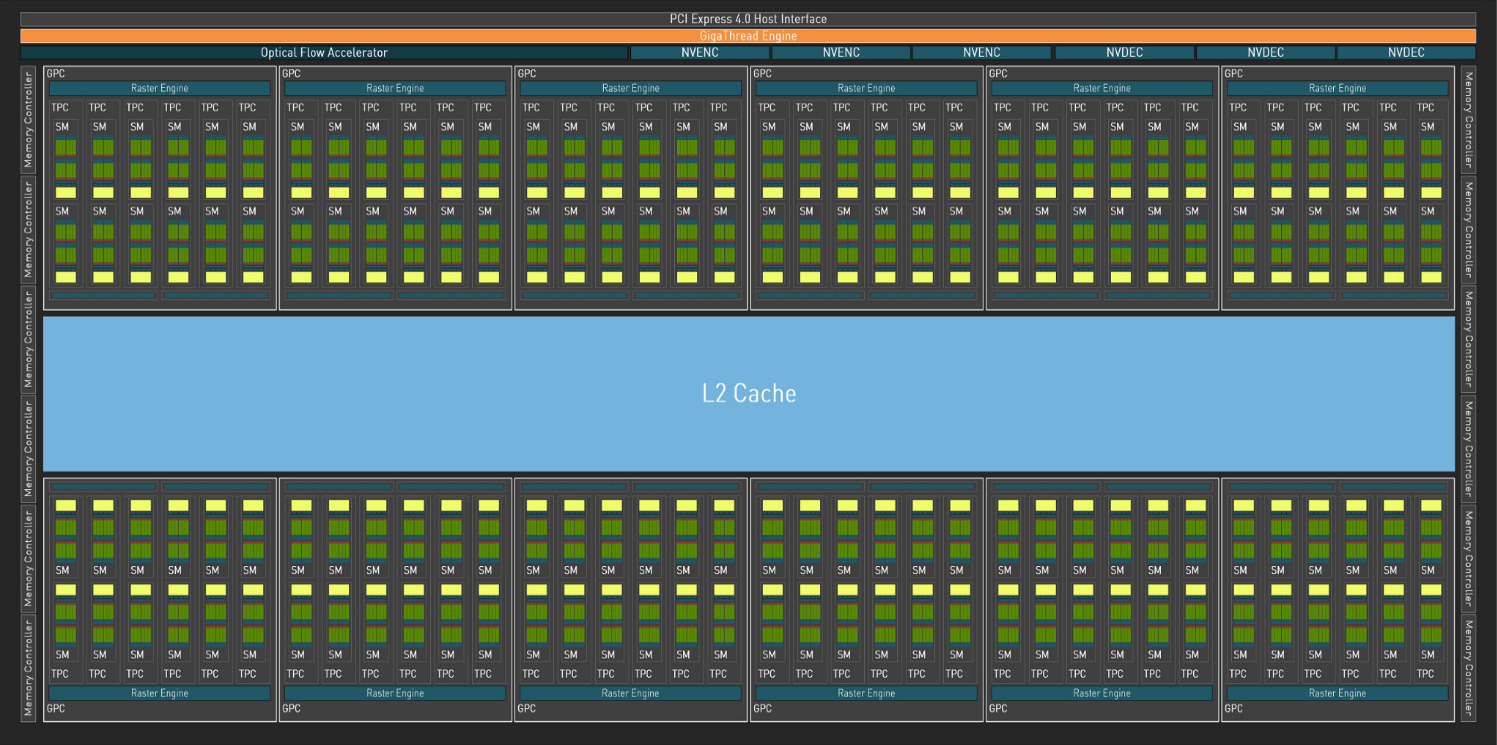This screenshot has height=745, width=1497.
Task: Click Raster Engine in the bottom-left GPC
Action: (x=159, y=693)
